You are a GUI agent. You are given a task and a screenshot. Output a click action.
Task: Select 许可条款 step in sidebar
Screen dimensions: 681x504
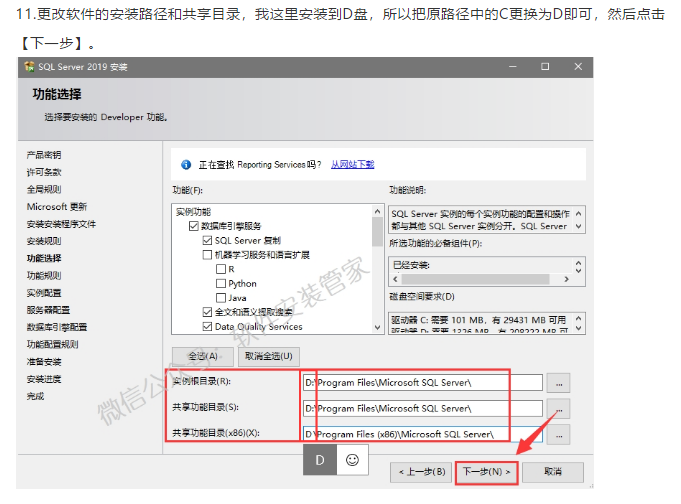coord(44,172)
